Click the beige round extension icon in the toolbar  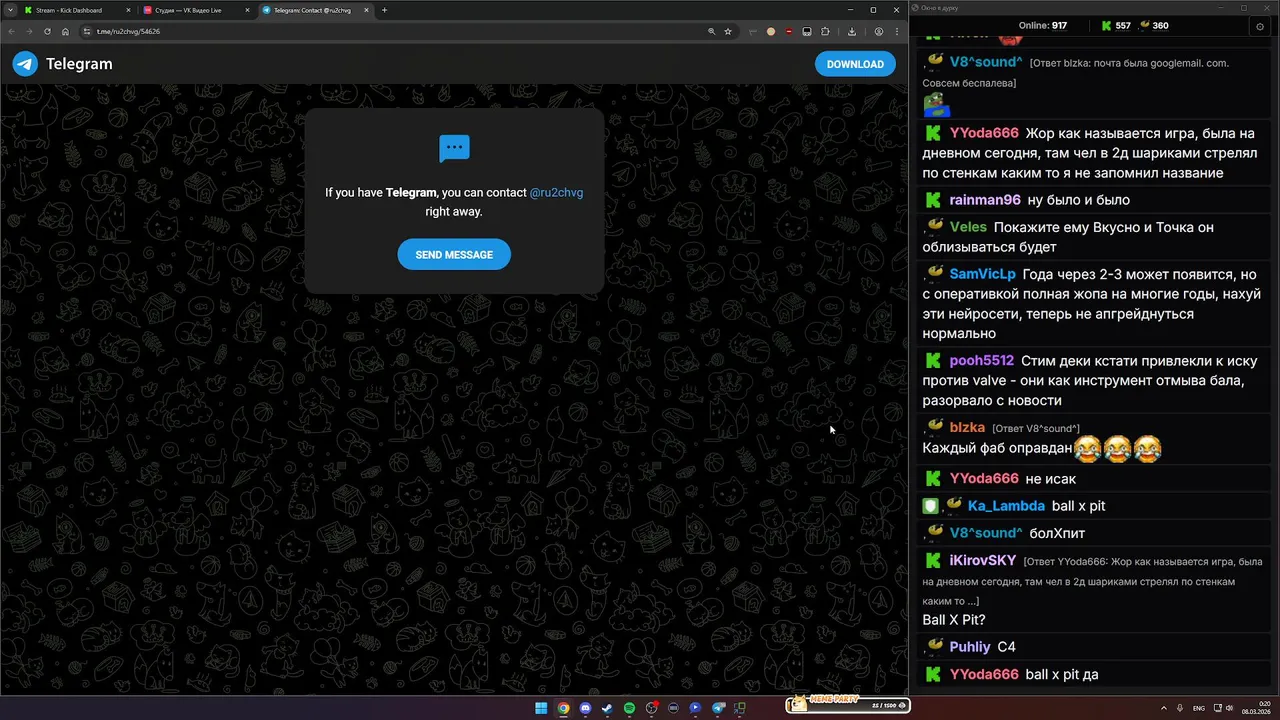(771, 31)
